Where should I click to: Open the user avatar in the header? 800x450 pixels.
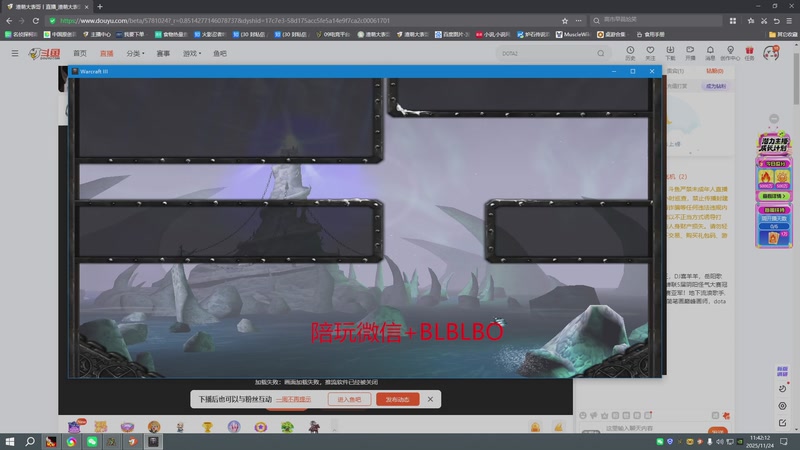click(771, 53)
